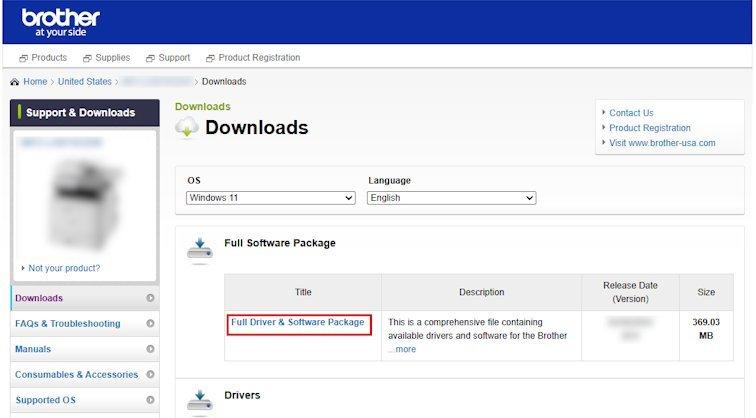Click the popup icon beside Support

point(150,58)
